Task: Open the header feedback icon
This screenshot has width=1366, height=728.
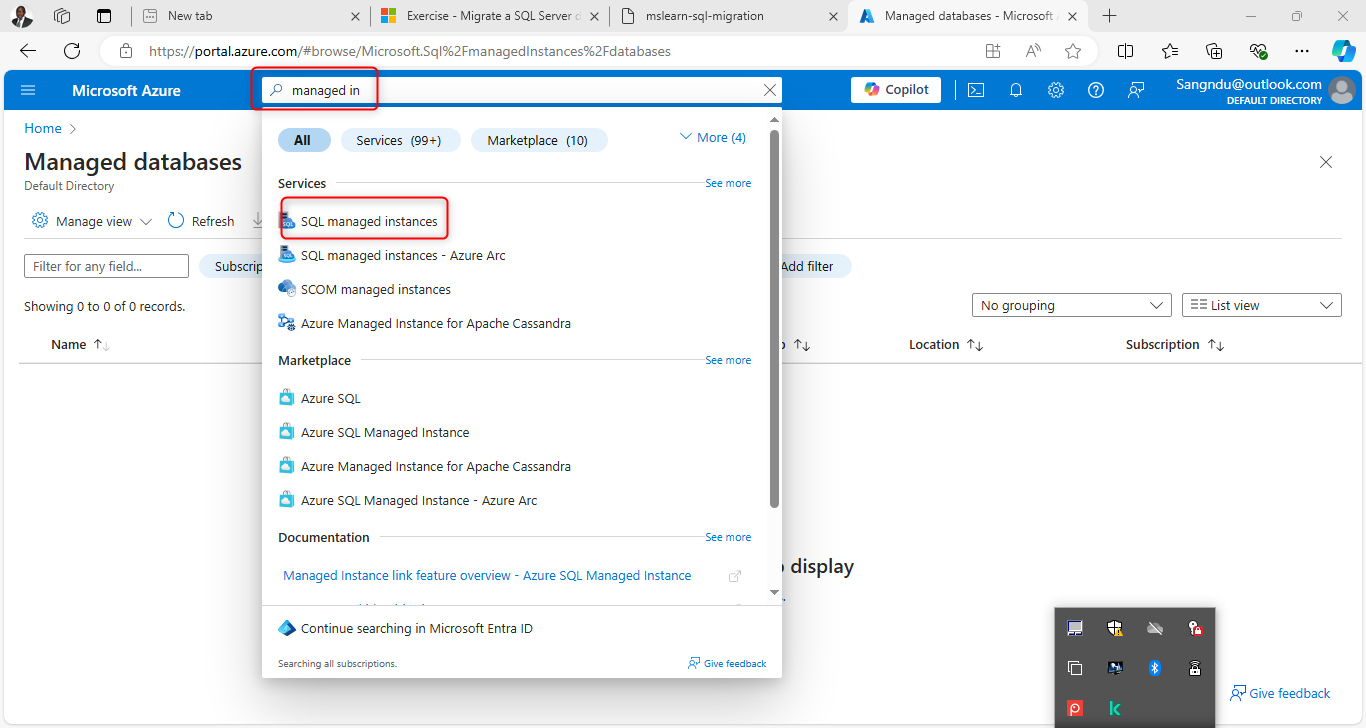Action: 1136,90
